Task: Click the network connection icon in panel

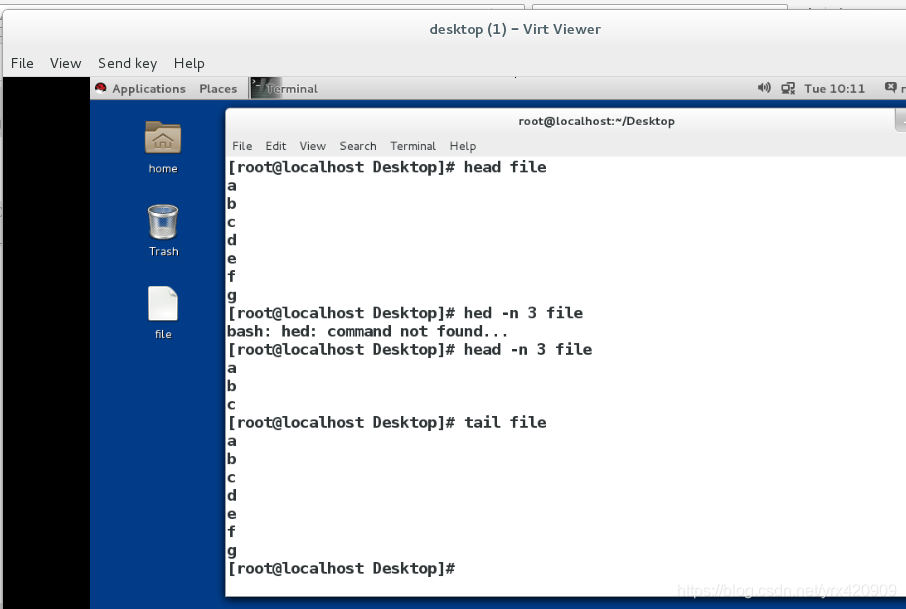Action: pos(788,88)
